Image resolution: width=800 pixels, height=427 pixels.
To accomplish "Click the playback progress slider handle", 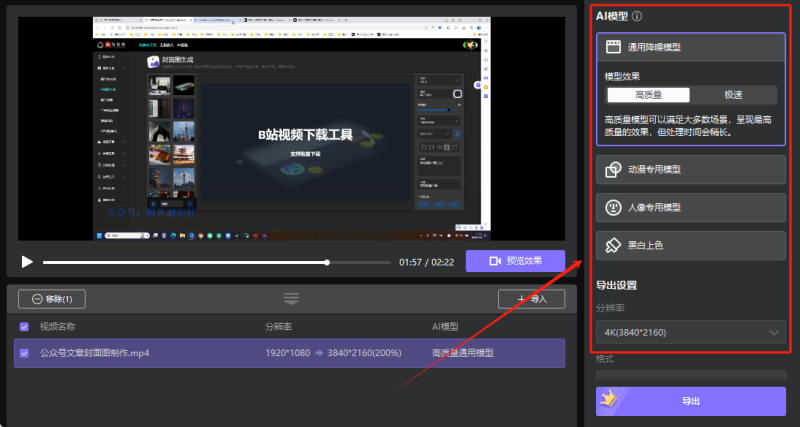I will pyautogui.click(x=327, y=262).
